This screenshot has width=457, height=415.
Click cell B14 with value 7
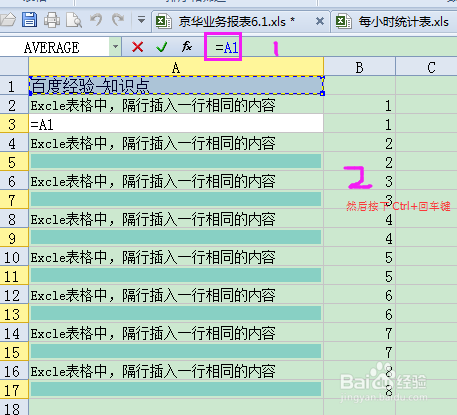point(359,333)
